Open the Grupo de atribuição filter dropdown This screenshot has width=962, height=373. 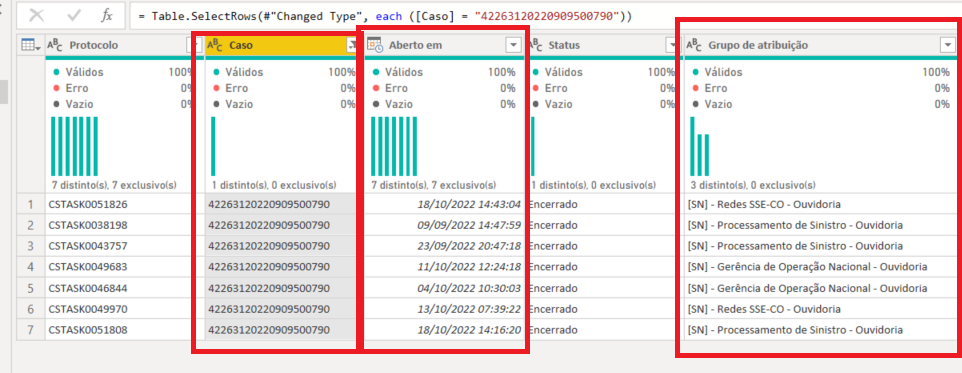(948, 45)
